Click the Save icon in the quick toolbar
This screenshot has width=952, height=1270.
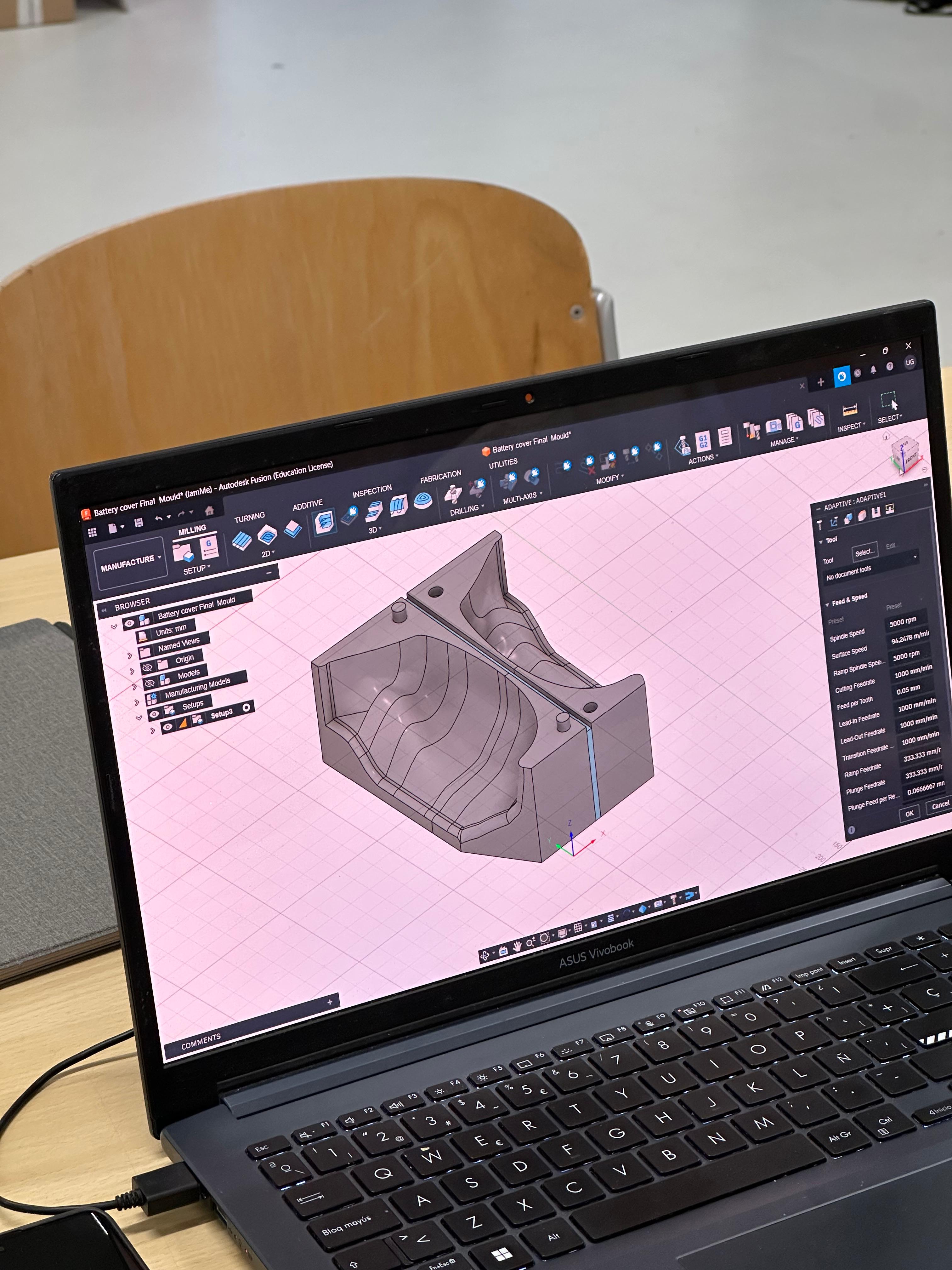tap(139, 523)
